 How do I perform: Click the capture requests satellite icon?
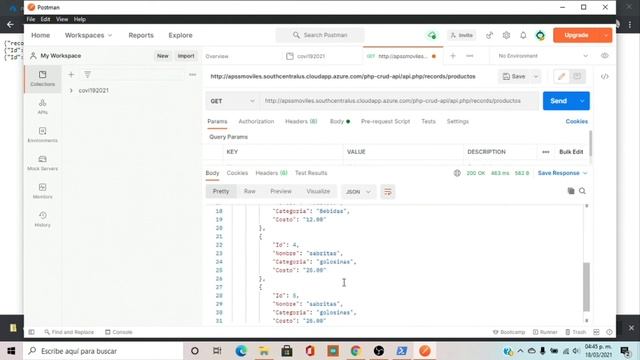489,36
